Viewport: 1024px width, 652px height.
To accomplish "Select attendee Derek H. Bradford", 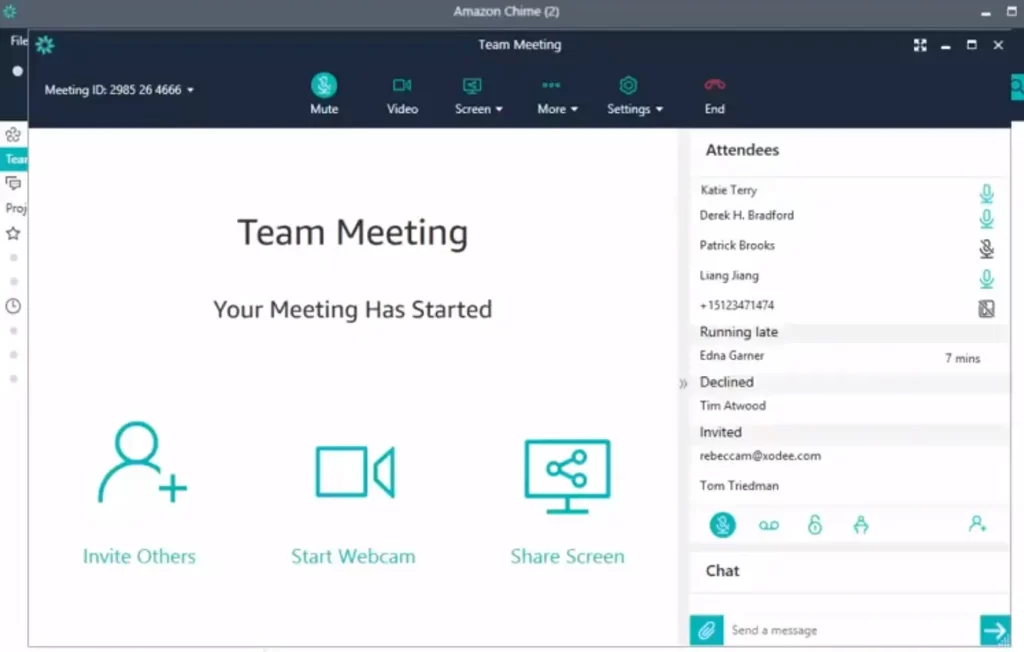I will (746, 216).
